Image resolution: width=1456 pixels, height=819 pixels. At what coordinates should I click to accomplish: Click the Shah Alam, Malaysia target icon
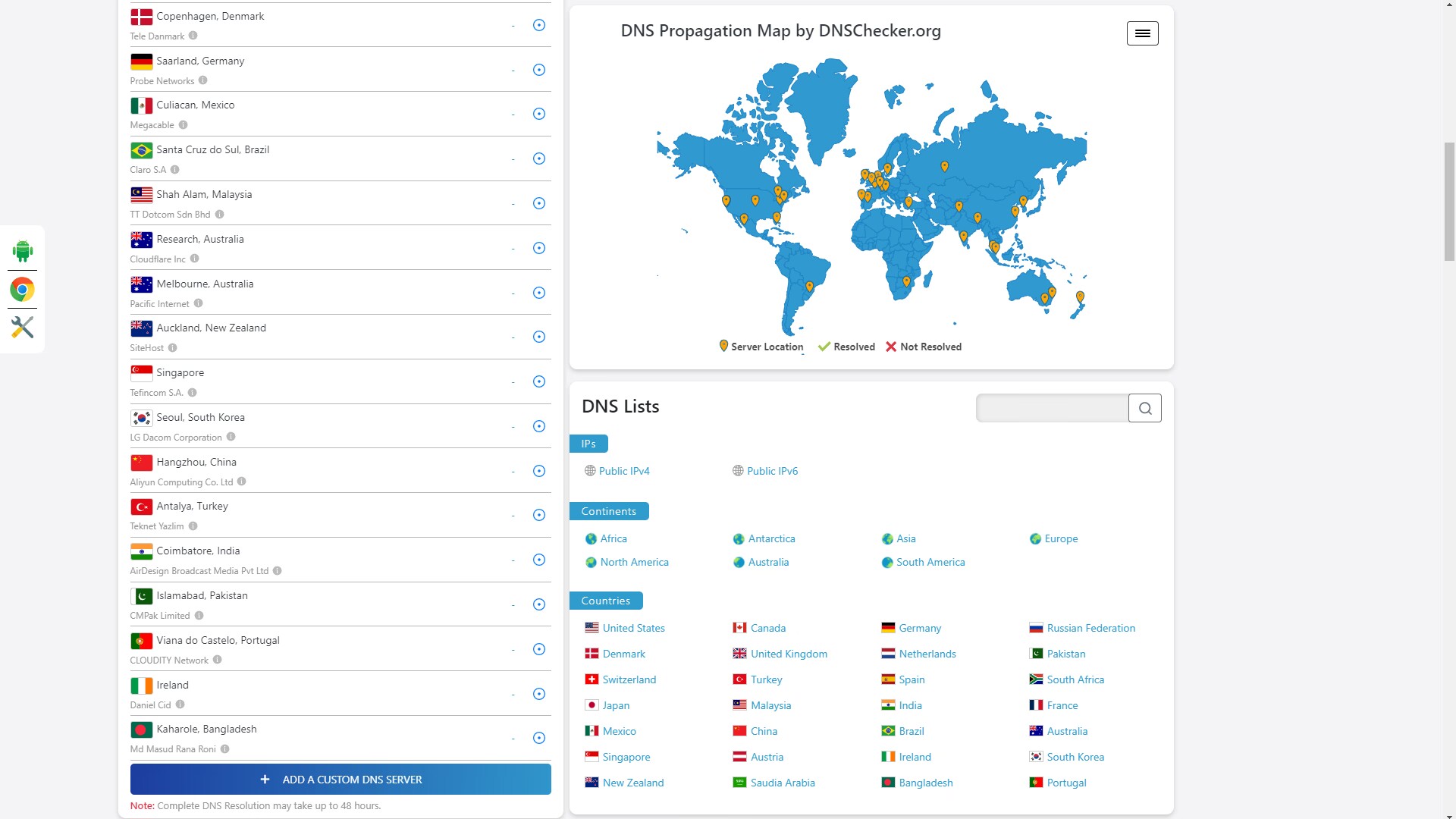point(539,203)
